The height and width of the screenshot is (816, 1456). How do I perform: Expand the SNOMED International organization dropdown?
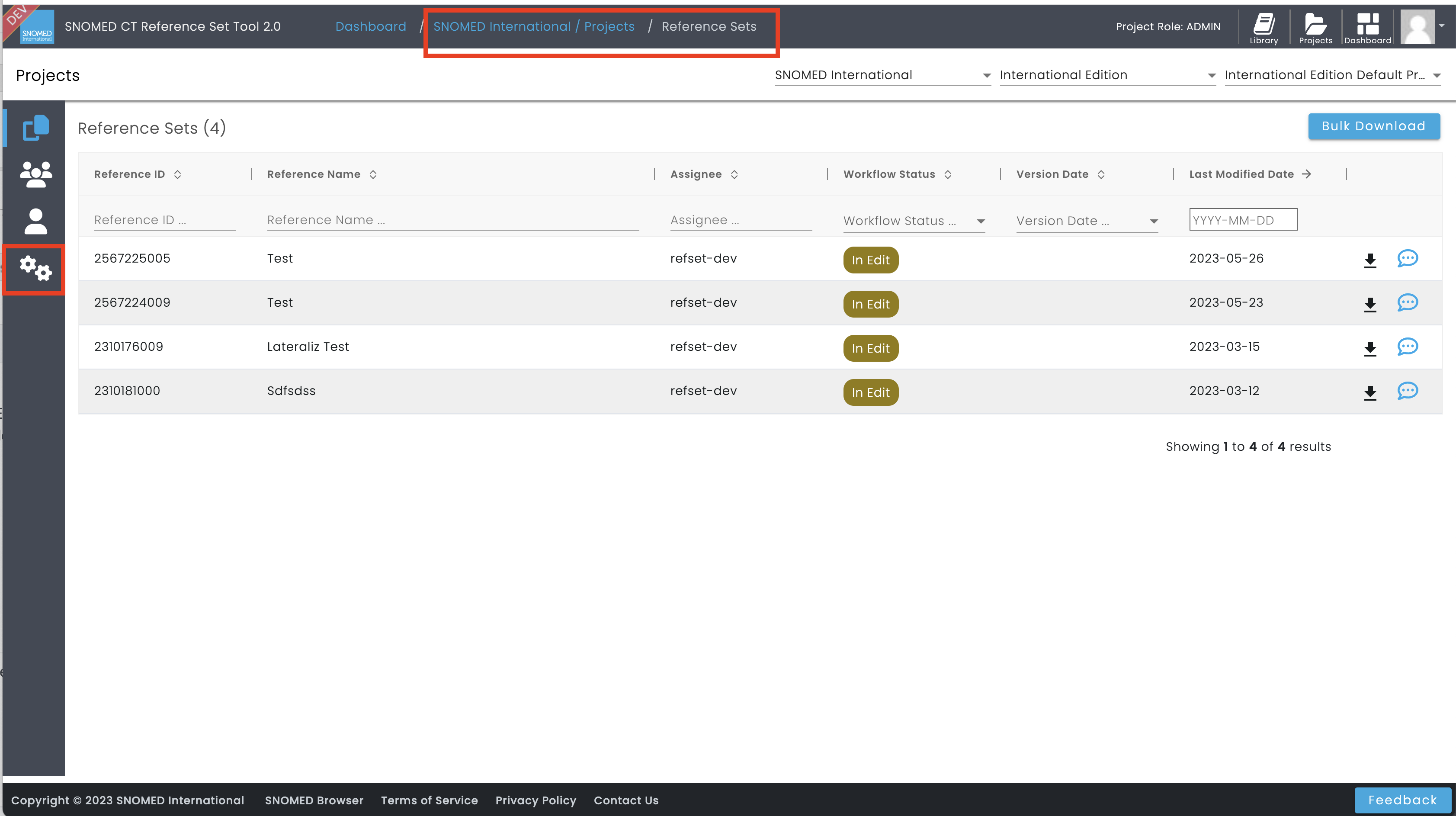[883, 75]
